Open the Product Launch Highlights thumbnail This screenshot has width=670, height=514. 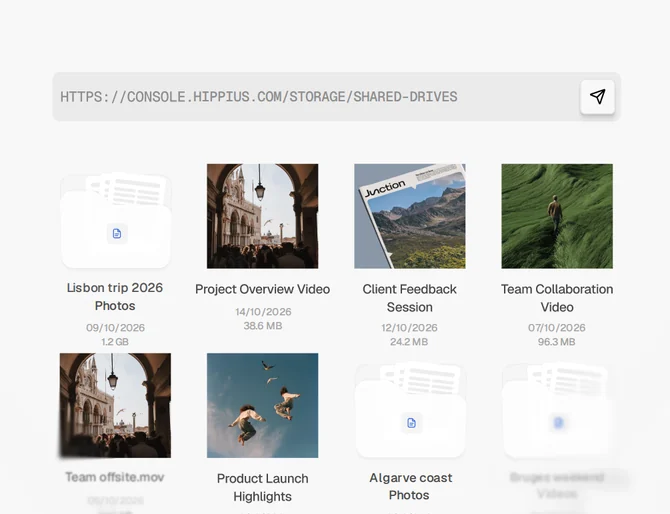pos(262,405)
